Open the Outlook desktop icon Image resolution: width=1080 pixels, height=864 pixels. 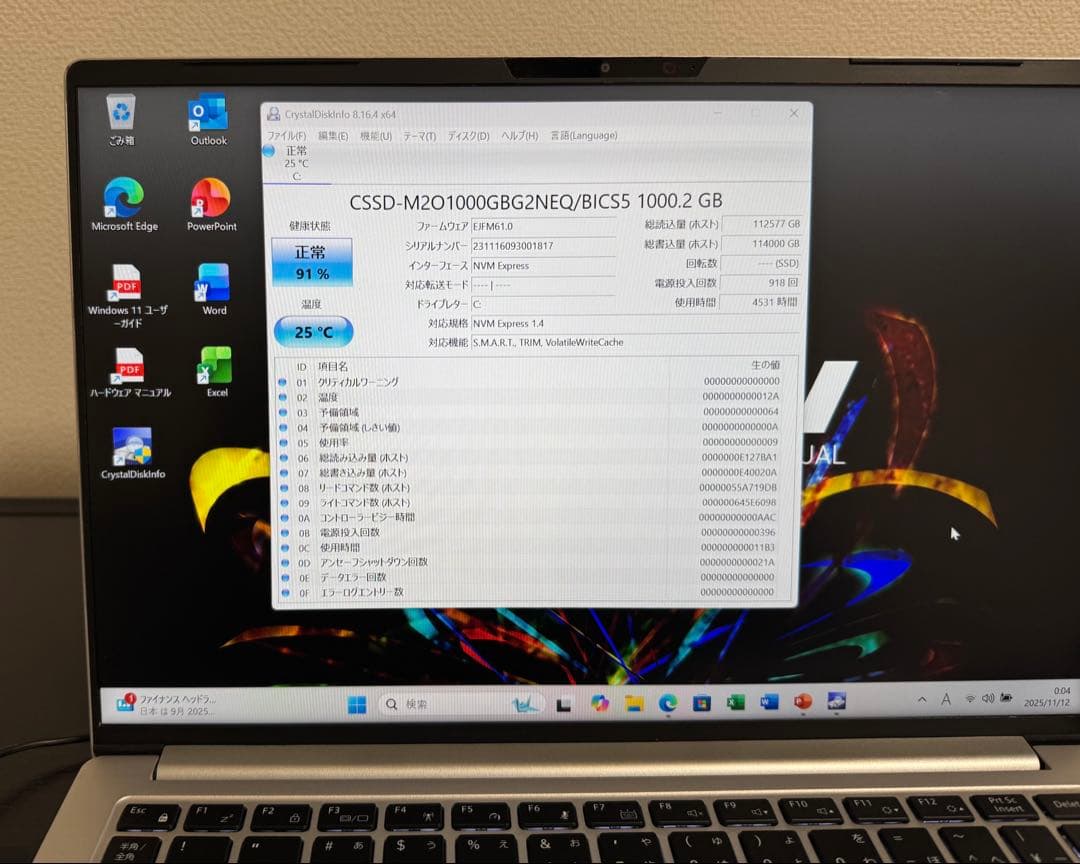click(x=208, y=114)
